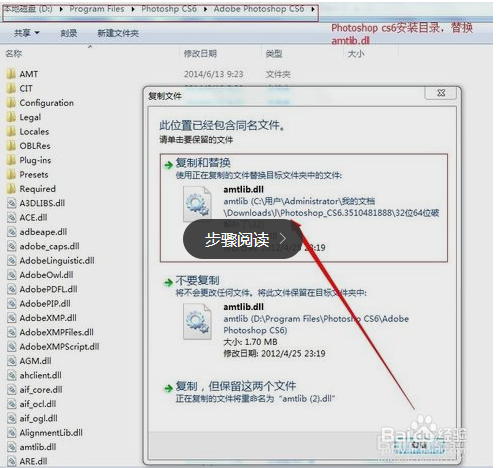Click the 刻录 toolbar button
The height and width of the screenshot is (468, 498).
tap(69, 33)
